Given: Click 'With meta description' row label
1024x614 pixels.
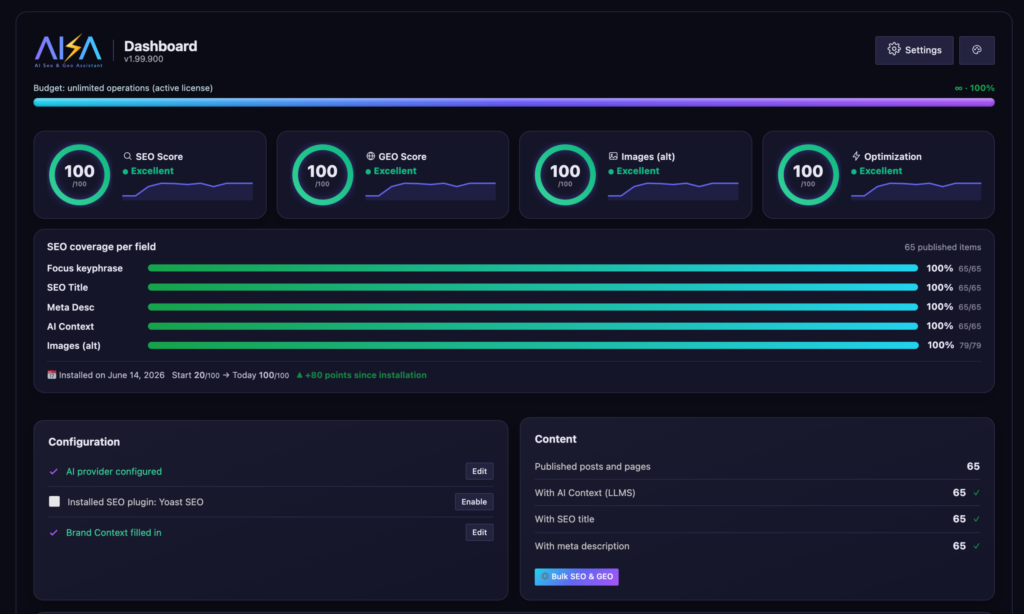Looking at the screenshot, I should (582, 546).
